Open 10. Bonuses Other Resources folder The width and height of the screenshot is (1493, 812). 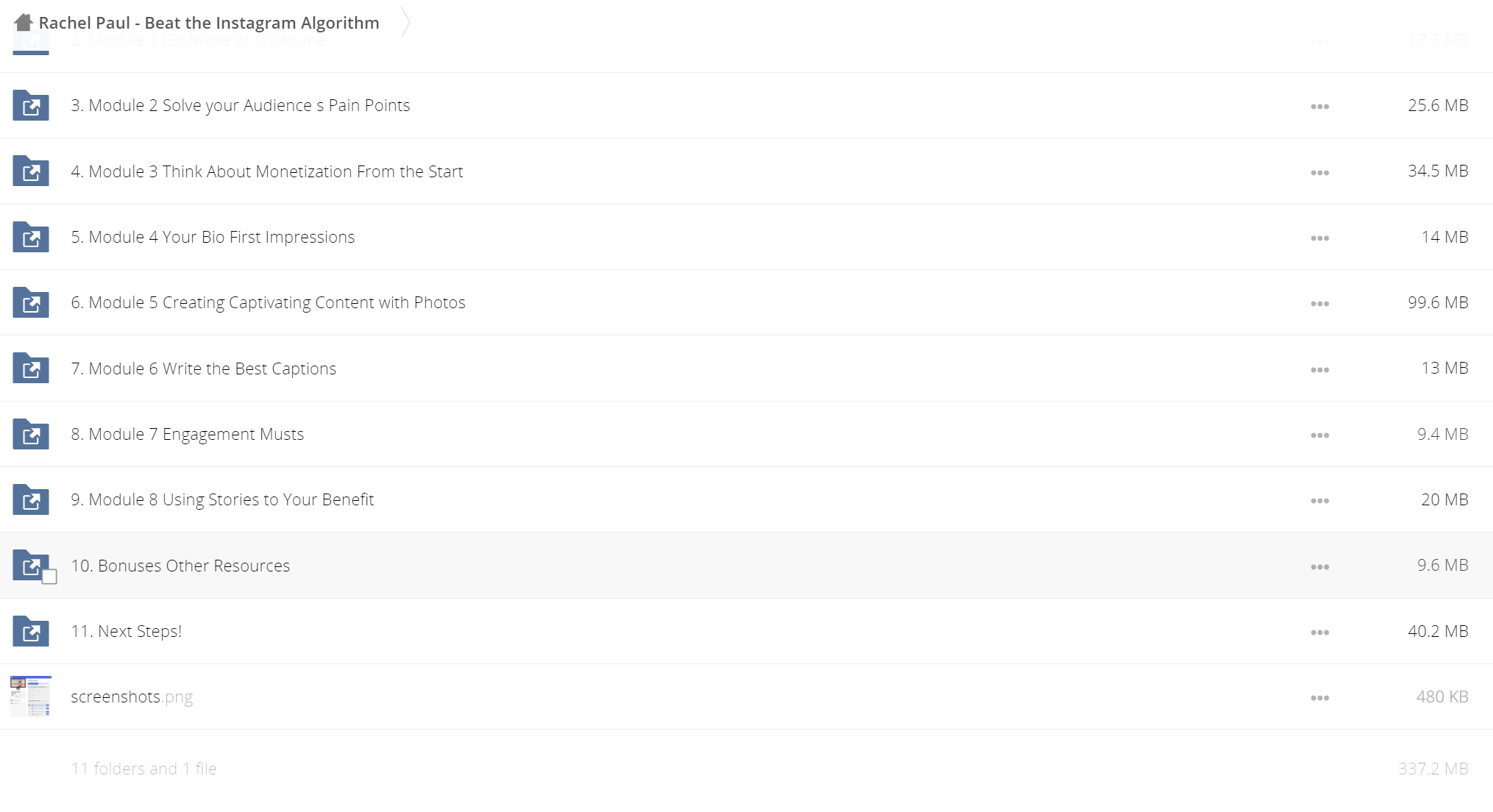pyautogui.click(x=180, y=566)
